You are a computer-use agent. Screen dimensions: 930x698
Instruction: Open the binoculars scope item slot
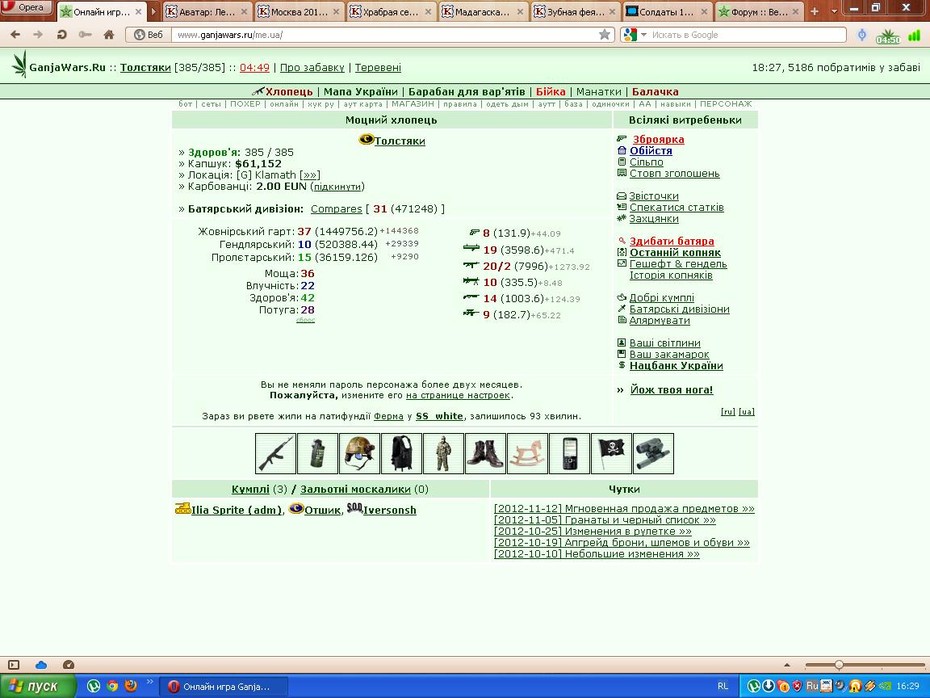click(654, 454)
